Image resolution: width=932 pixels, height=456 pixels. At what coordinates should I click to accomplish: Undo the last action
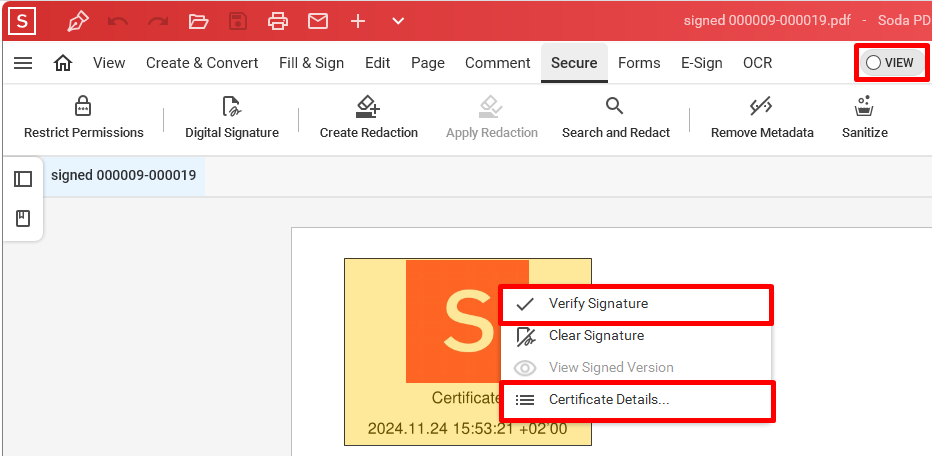tap(118, 21)
